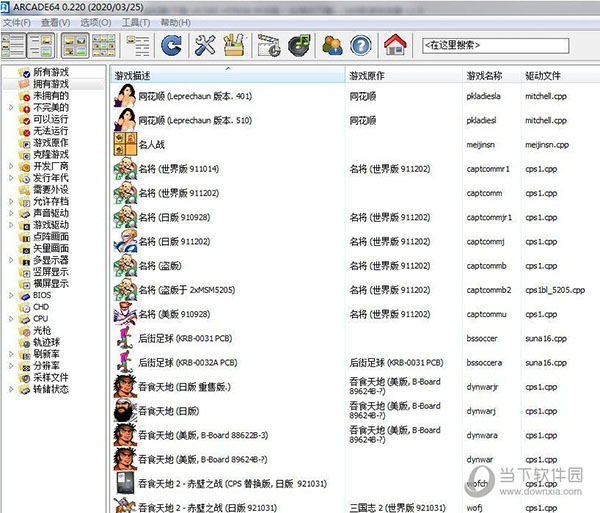
Task: Select 竖屏显示 folder in tree
Action: (x=51, y=272)
